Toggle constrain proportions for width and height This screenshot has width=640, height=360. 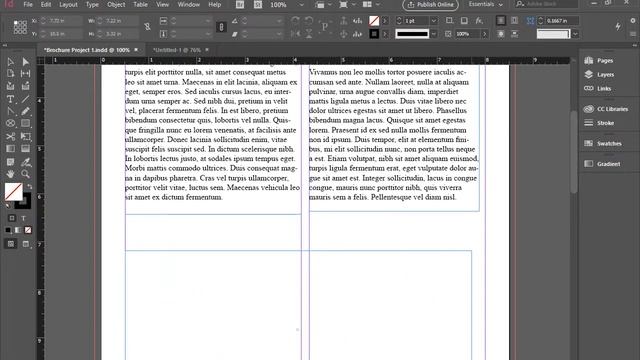[147, 27]
